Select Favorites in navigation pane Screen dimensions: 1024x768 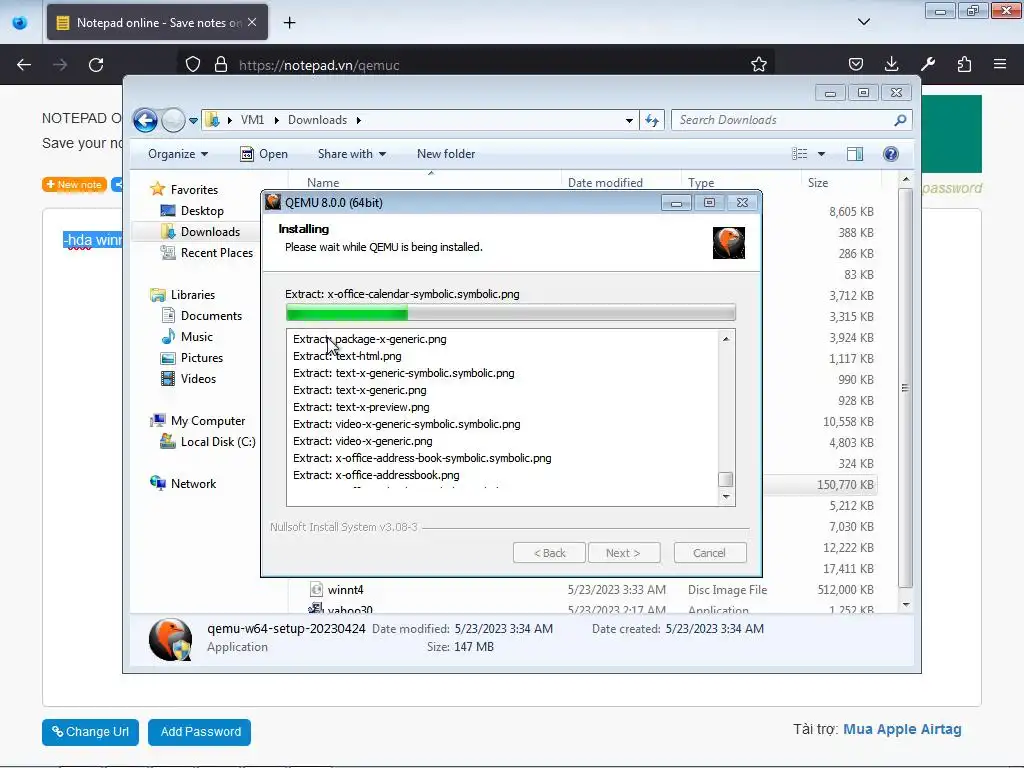pos(185,189)
